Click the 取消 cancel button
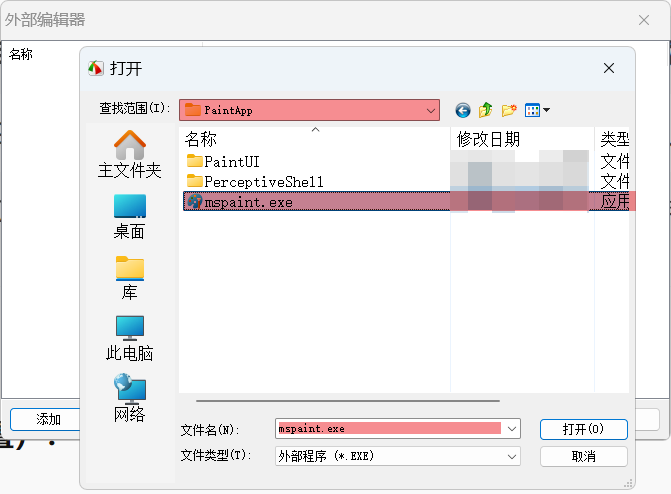 click(584, 457)
